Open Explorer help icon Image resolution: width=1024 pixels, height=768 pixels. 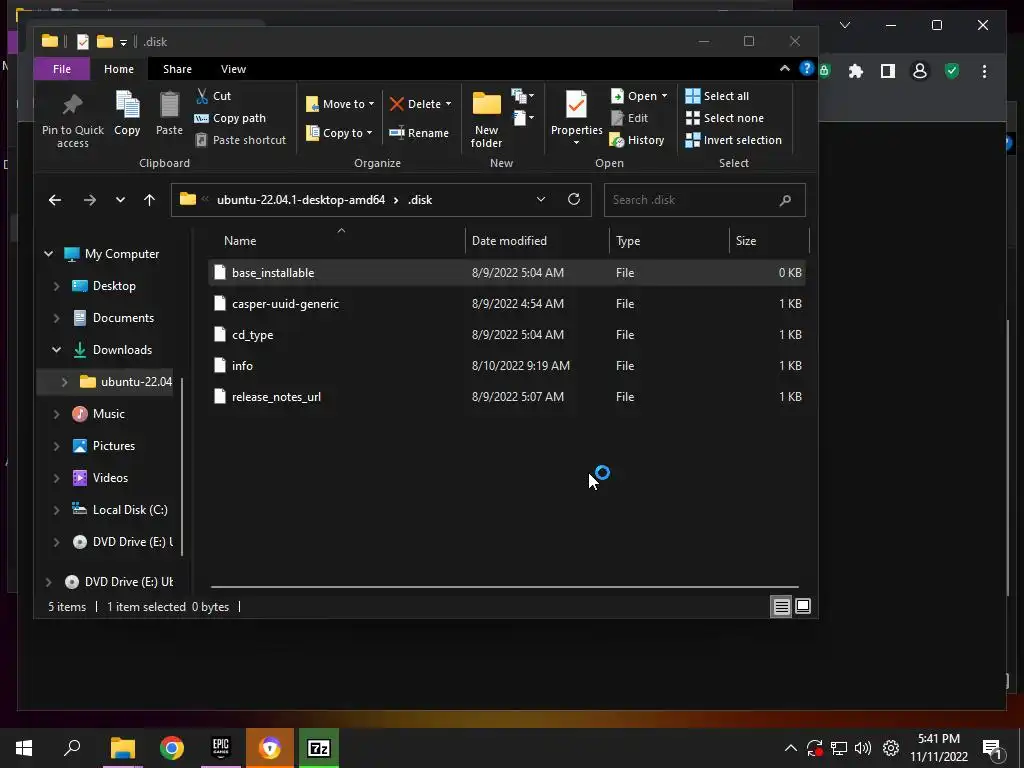pyautogui.click(x=807, y=69)
